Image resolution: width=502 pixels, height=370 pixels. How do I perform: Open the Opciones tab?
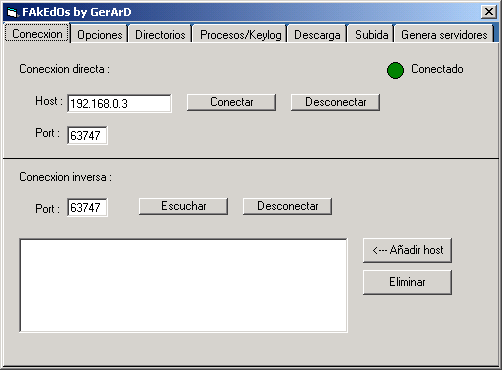point(100,35)
